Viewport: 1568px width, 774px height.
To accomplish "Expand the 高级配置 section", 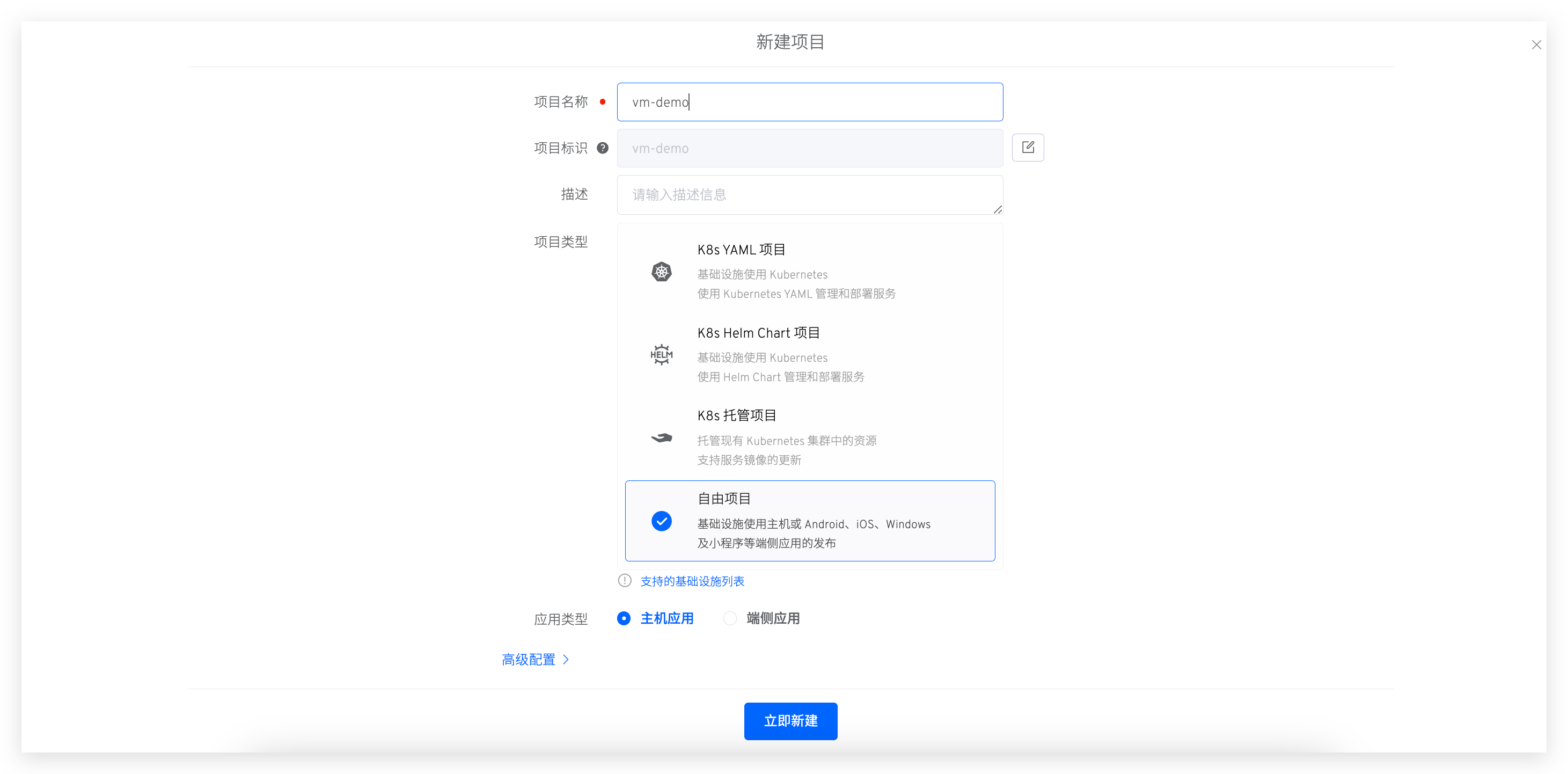I will [x=529, y=660].
